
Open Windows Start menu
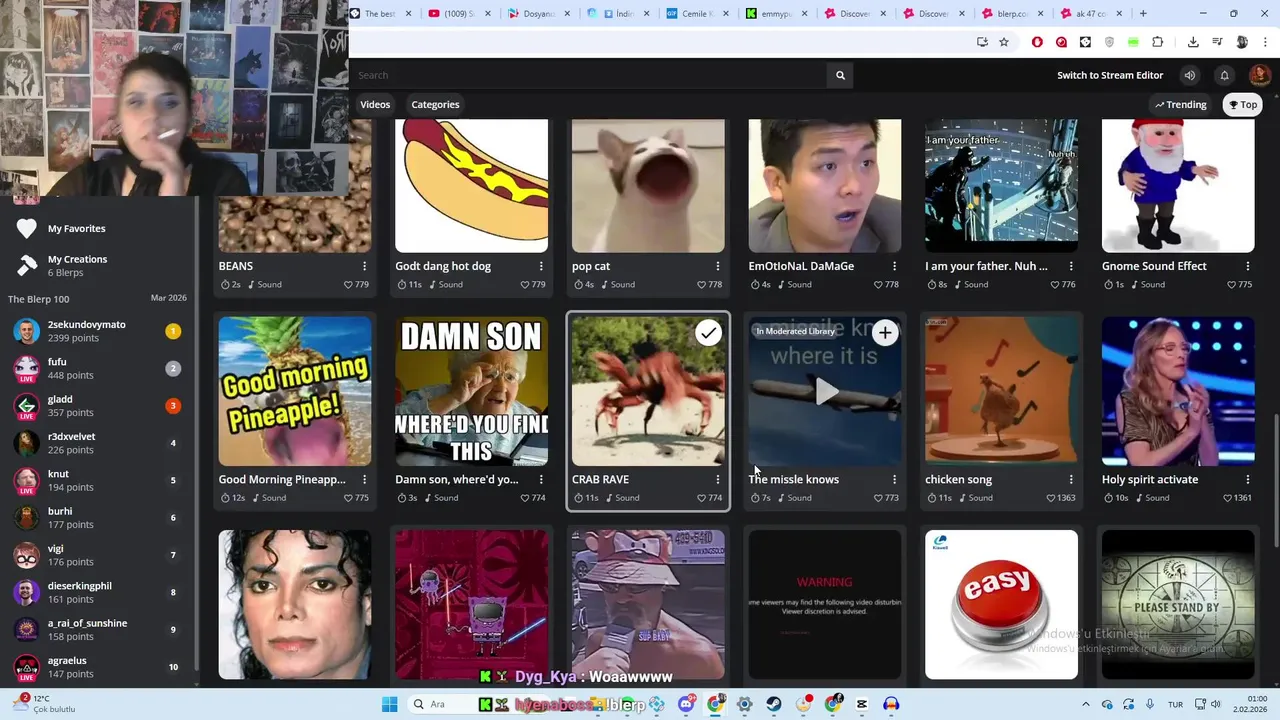coord(389,704)
